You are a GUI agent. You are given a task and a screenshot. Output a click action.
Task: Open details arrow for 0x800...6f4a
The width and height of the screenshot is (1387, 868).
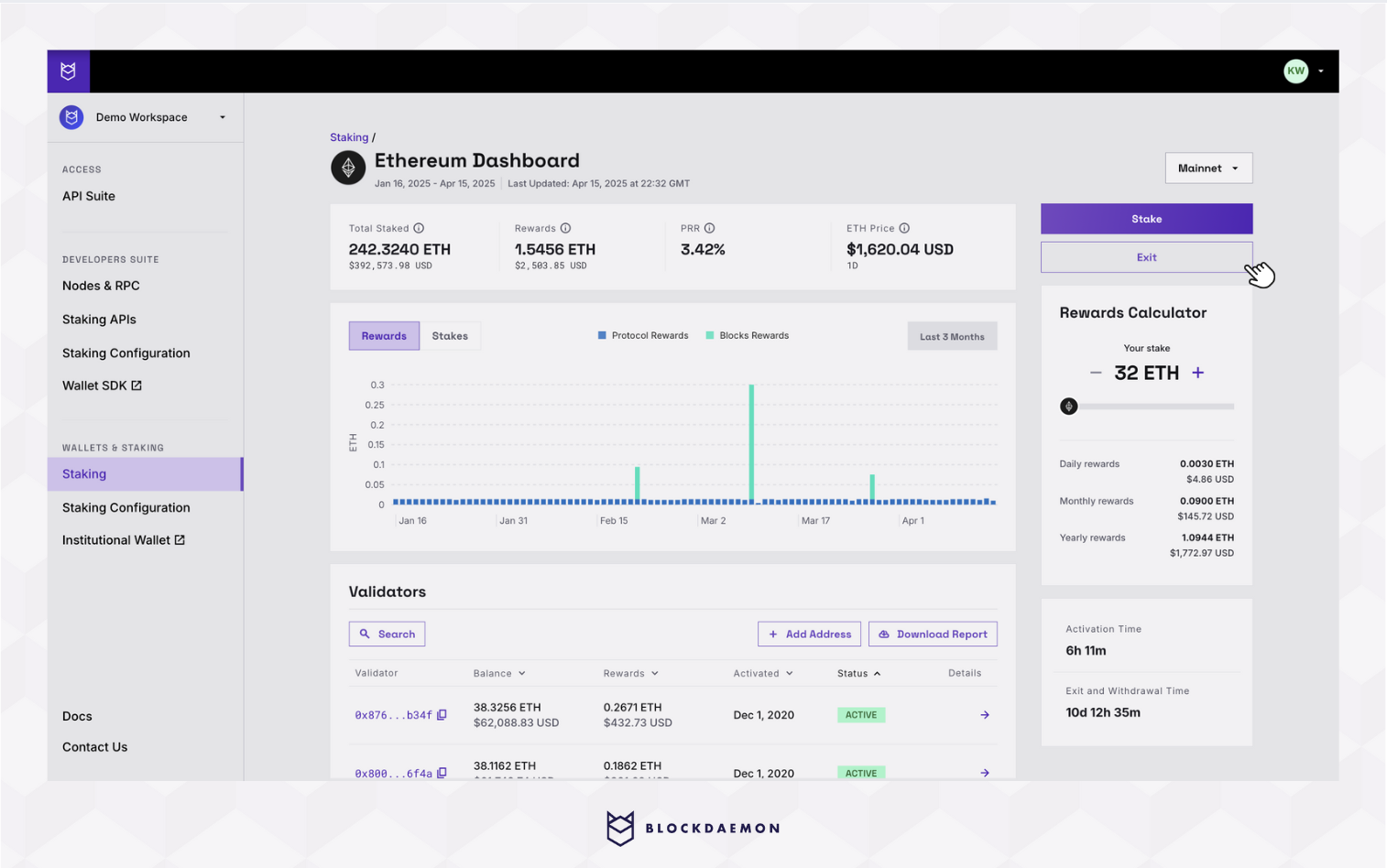[x=985, y=774]
